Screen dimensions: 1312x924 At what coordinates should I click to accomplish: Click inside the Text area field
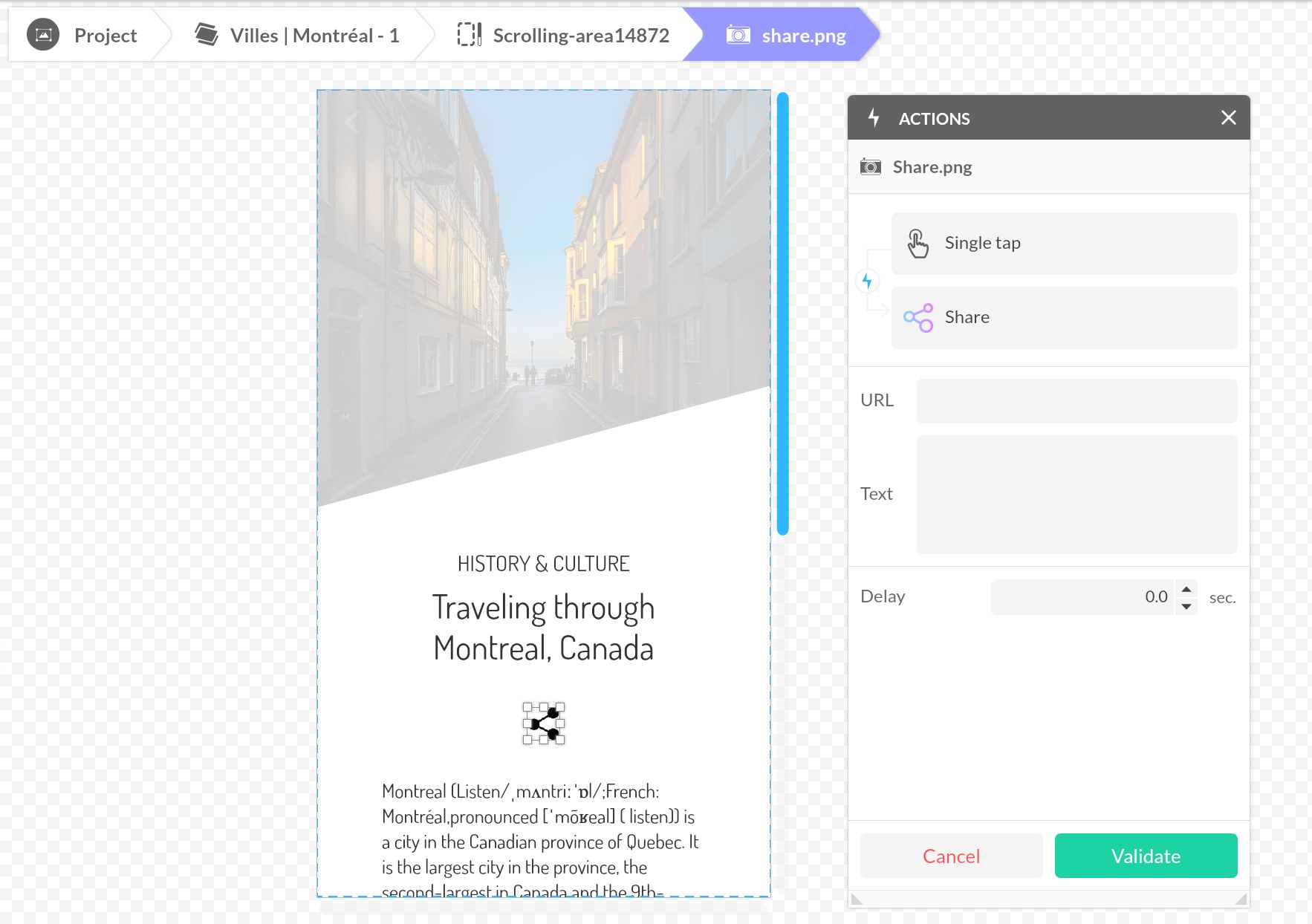tap(1076, 494)
